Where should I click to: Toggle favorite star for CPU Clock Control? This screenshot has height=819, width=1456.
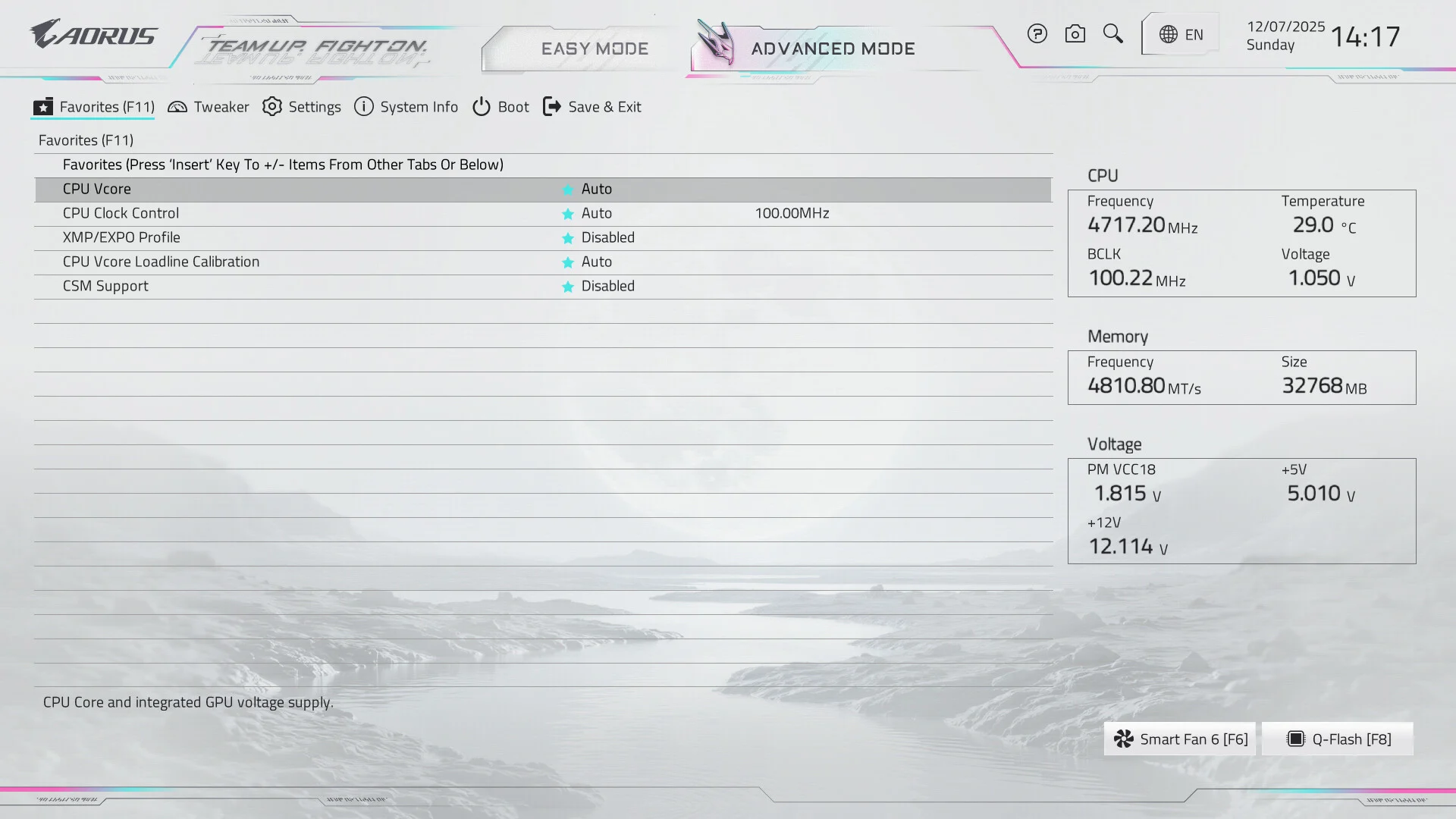pyautogui.click(x=567, y=215)
